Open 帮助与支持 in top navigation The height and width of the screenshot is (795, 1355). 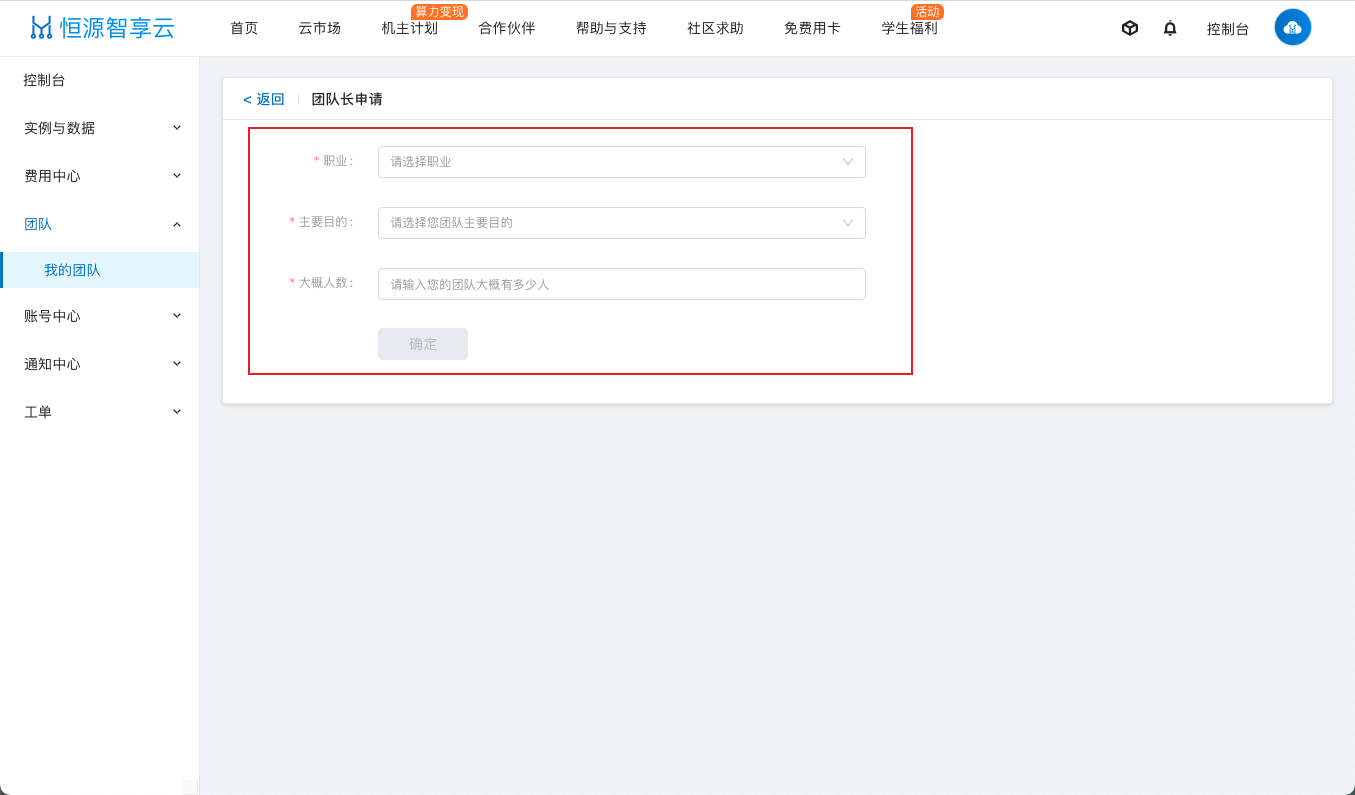tap(611, 28)
